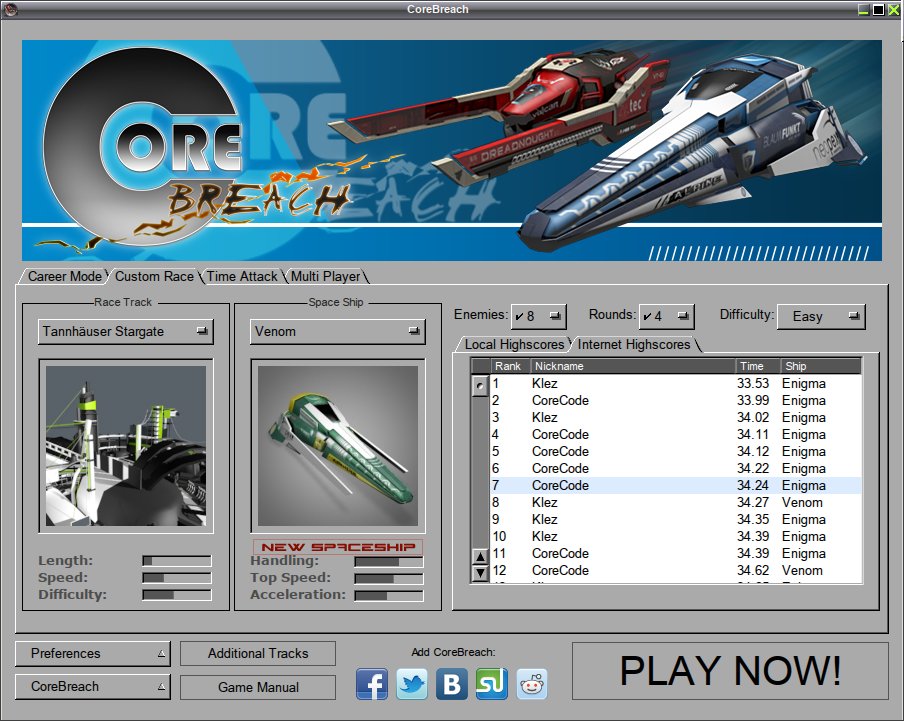This screenshot has height=721, width=904.
Task: Click the CoreBreach banner image
Action: [452, 150]
